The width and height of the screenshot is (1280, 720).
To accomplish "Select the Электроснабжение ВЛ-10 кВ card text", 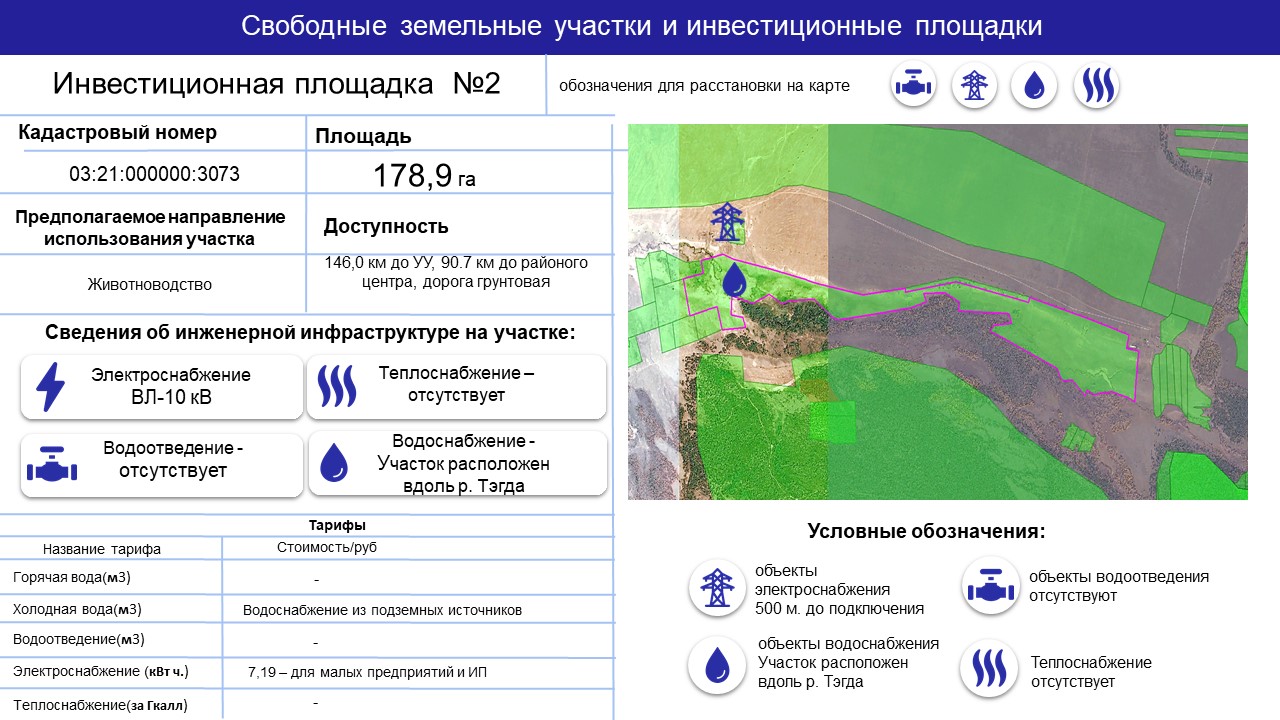I will tap(171, 387).
